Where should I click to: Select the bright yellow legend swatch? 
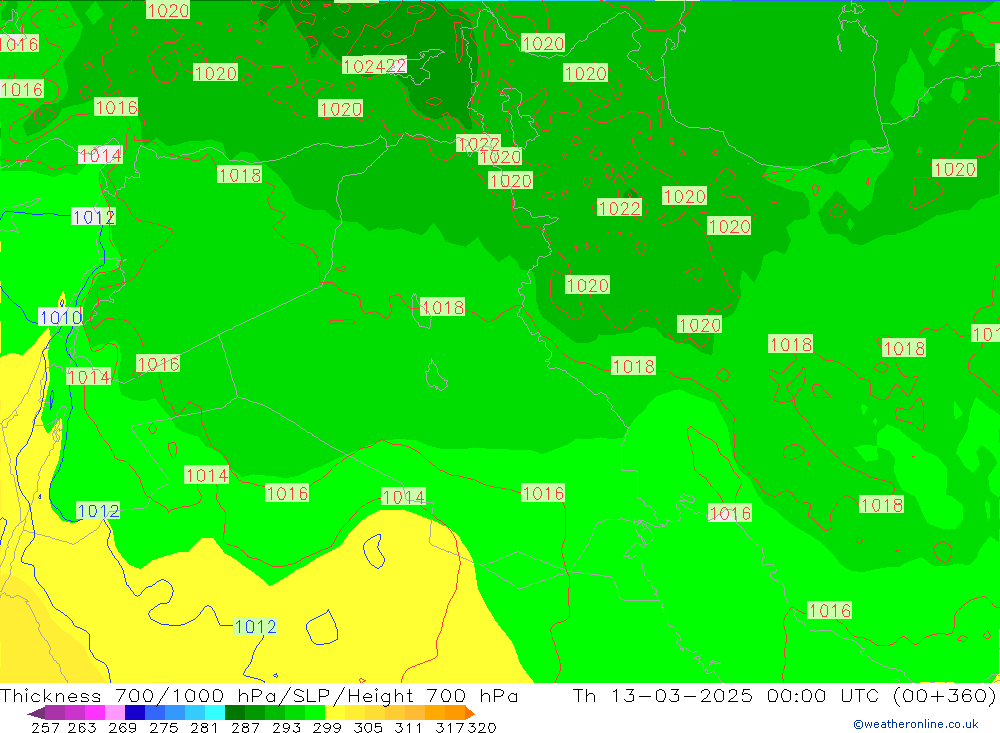click(335, 713)
